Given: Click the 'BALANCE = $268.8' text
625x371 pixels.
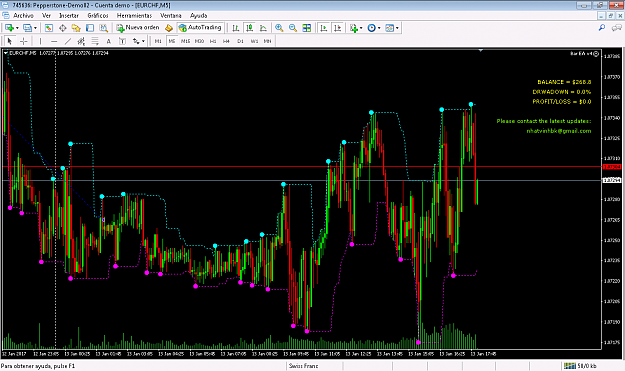Looking at the screenshot, I should [x=564, y=82].
